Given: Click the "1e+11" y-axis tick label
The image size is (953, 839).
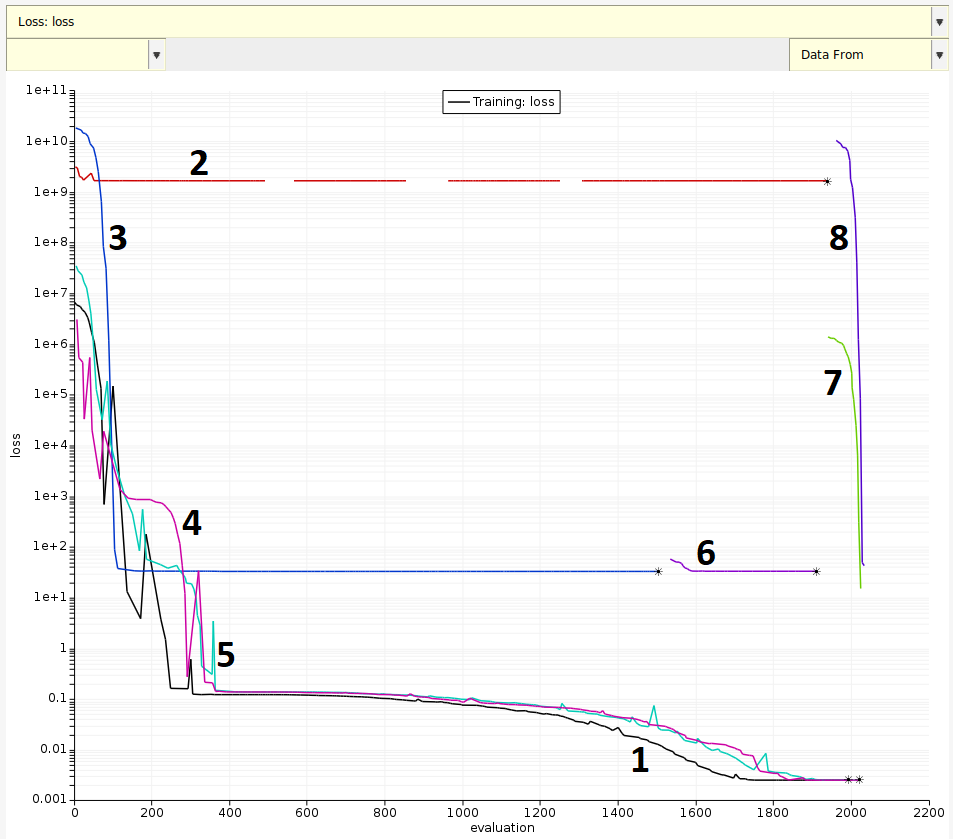Looking at the screenshot, I should [46, 90].
